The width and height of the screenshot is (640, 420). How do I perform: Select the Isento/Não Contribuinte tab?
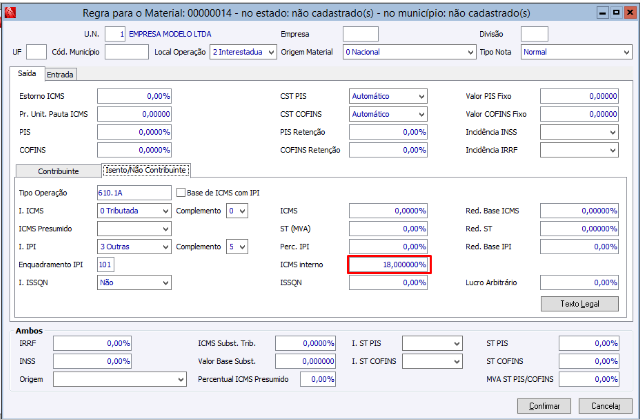point(146,170)
